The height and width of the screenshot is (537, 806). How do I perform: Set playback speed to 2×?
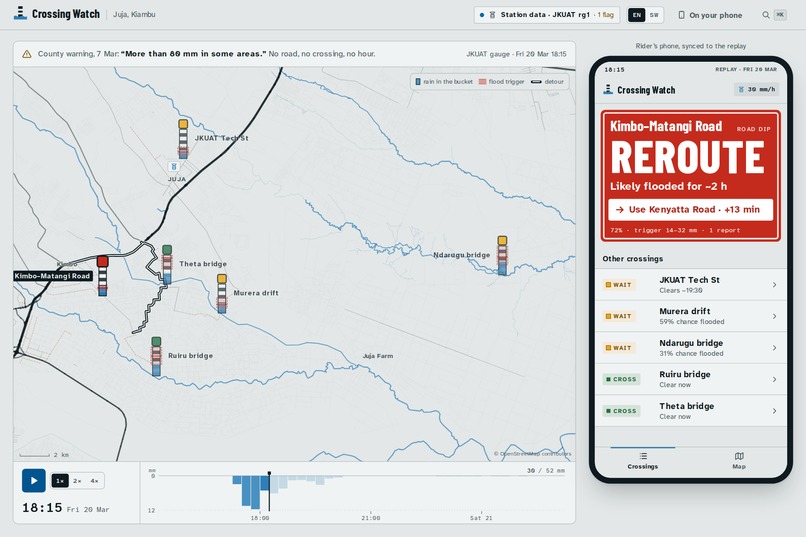point(77,481)
